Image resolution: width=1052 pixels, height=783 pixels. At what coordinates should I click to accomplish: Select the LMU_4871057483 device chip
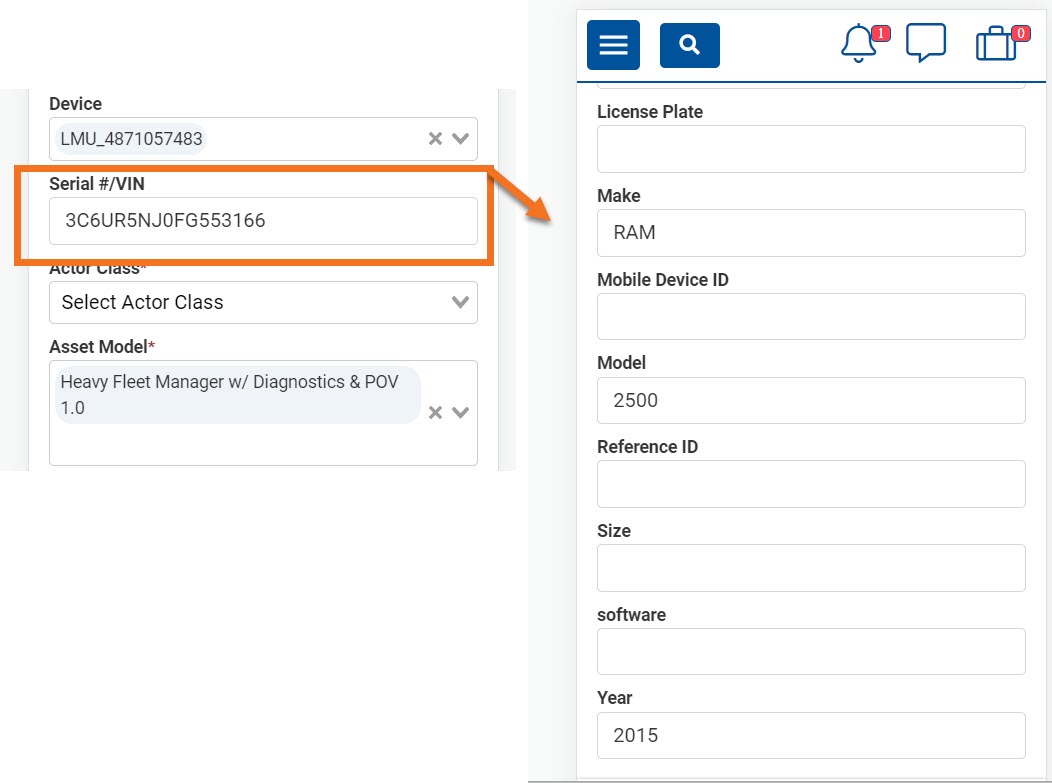pos(131,139)
